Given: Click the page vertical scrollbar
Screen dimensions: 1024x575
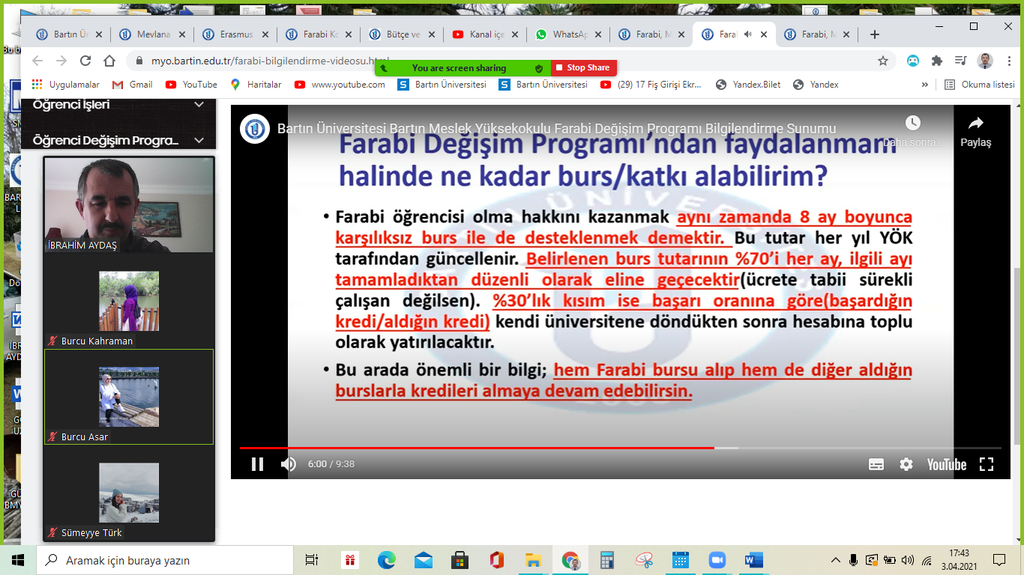Looking at the screenshot, I should click(x=1017, y=357).
